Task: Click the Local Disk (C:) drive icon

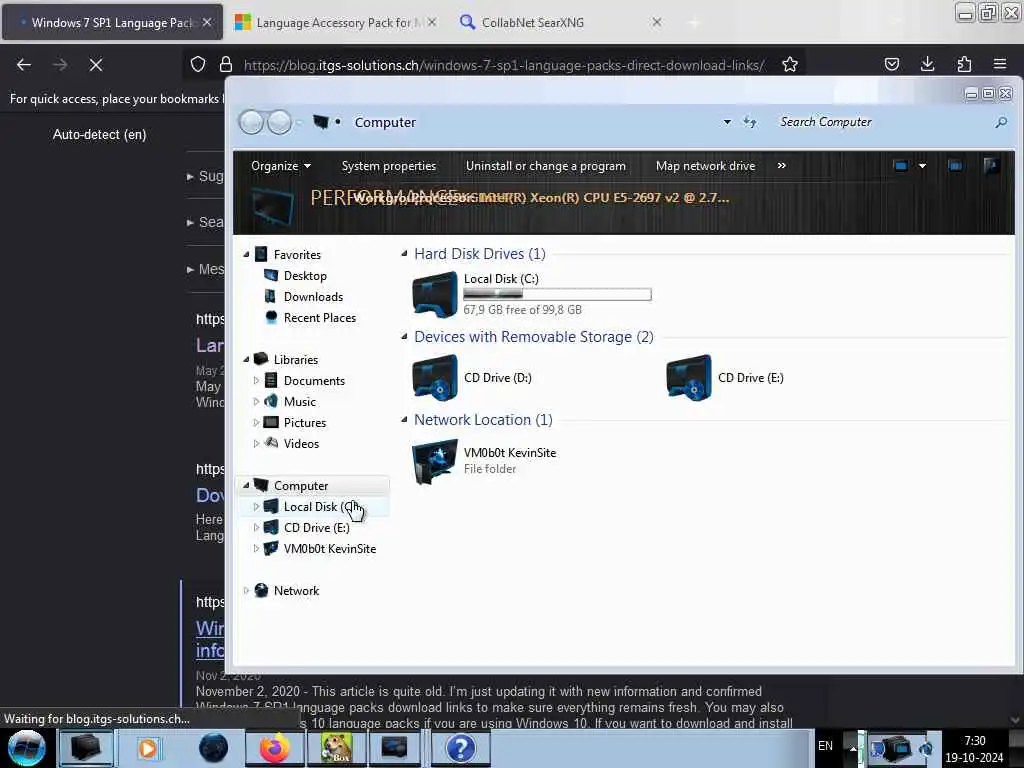Action: tap(435, 295)
